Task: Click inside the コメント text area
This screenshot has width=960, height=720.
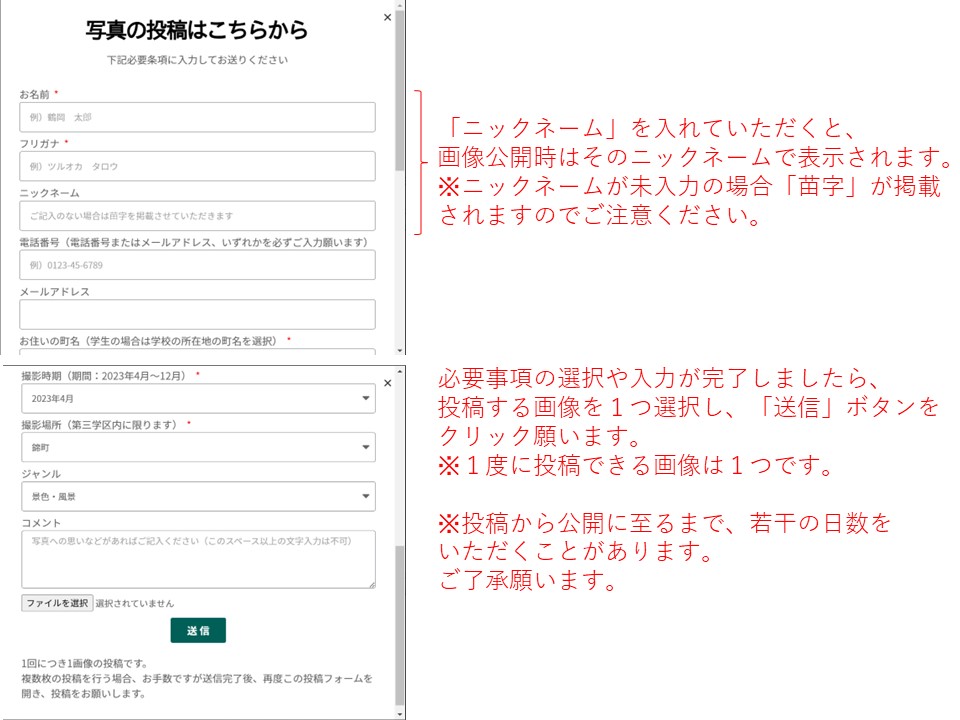Action: [x=197, y=559]
